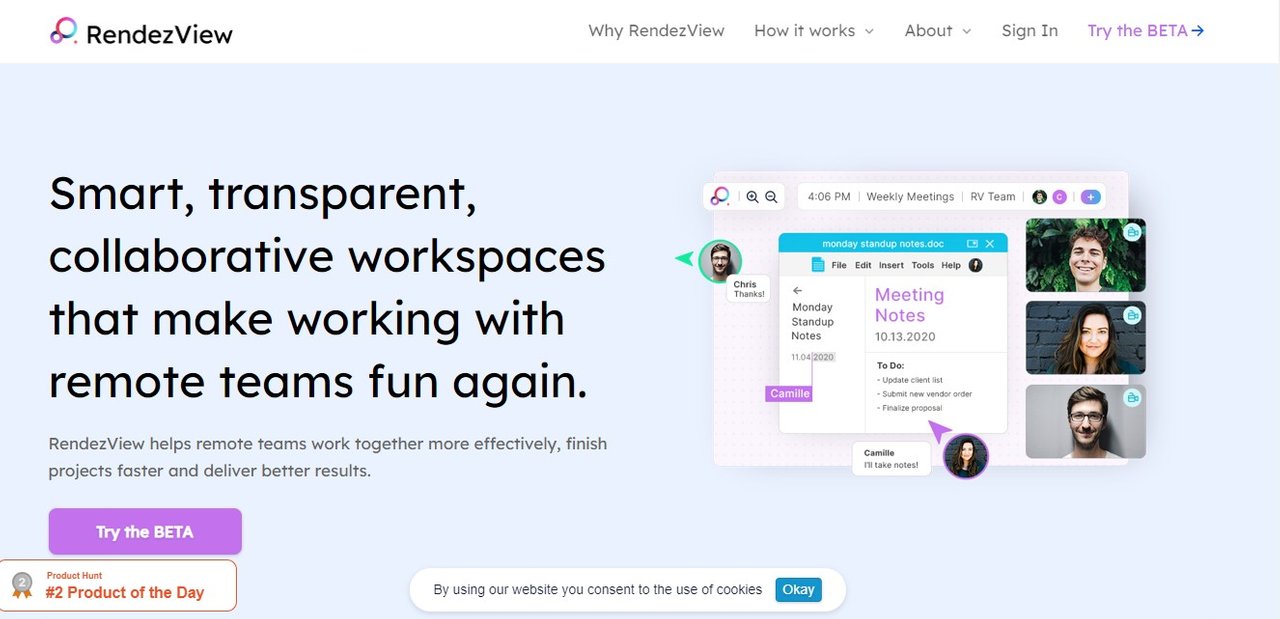This screenshot has height=619, width=1280.
Task: Select the top video tile with leafy background
Action: point(1085,256)
